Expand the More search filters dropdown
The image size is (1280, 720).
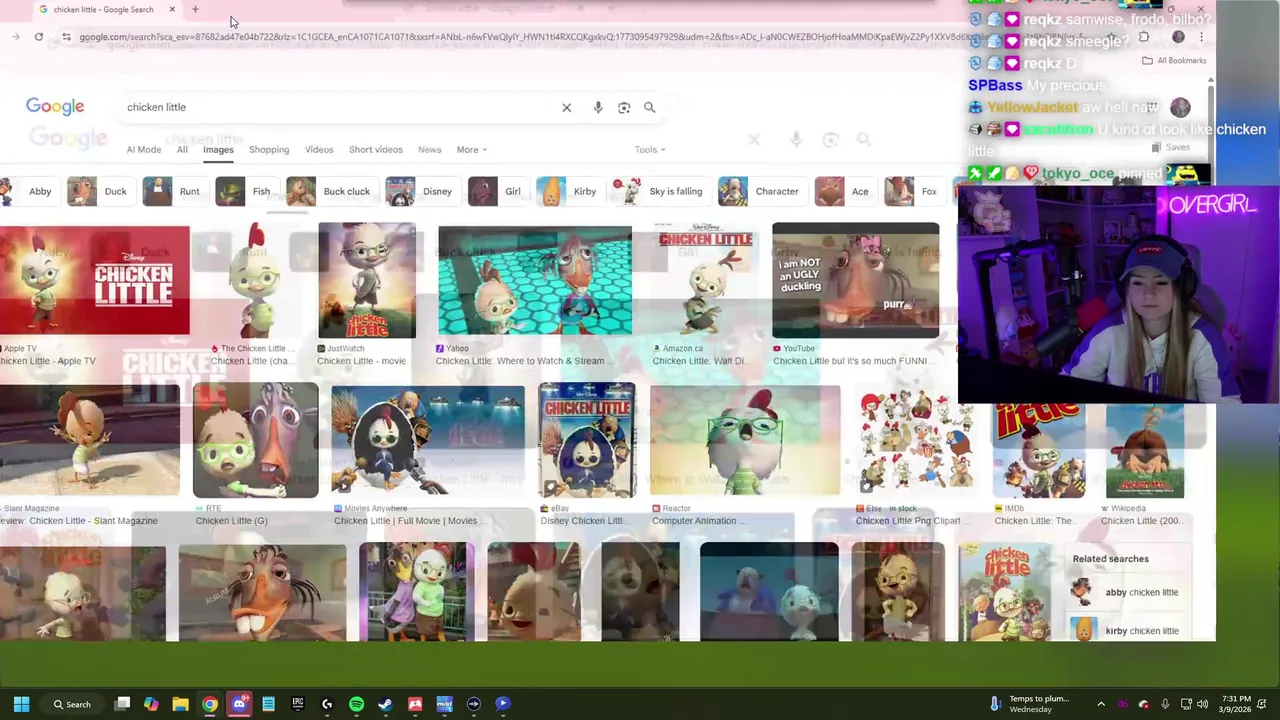[471, 150]
